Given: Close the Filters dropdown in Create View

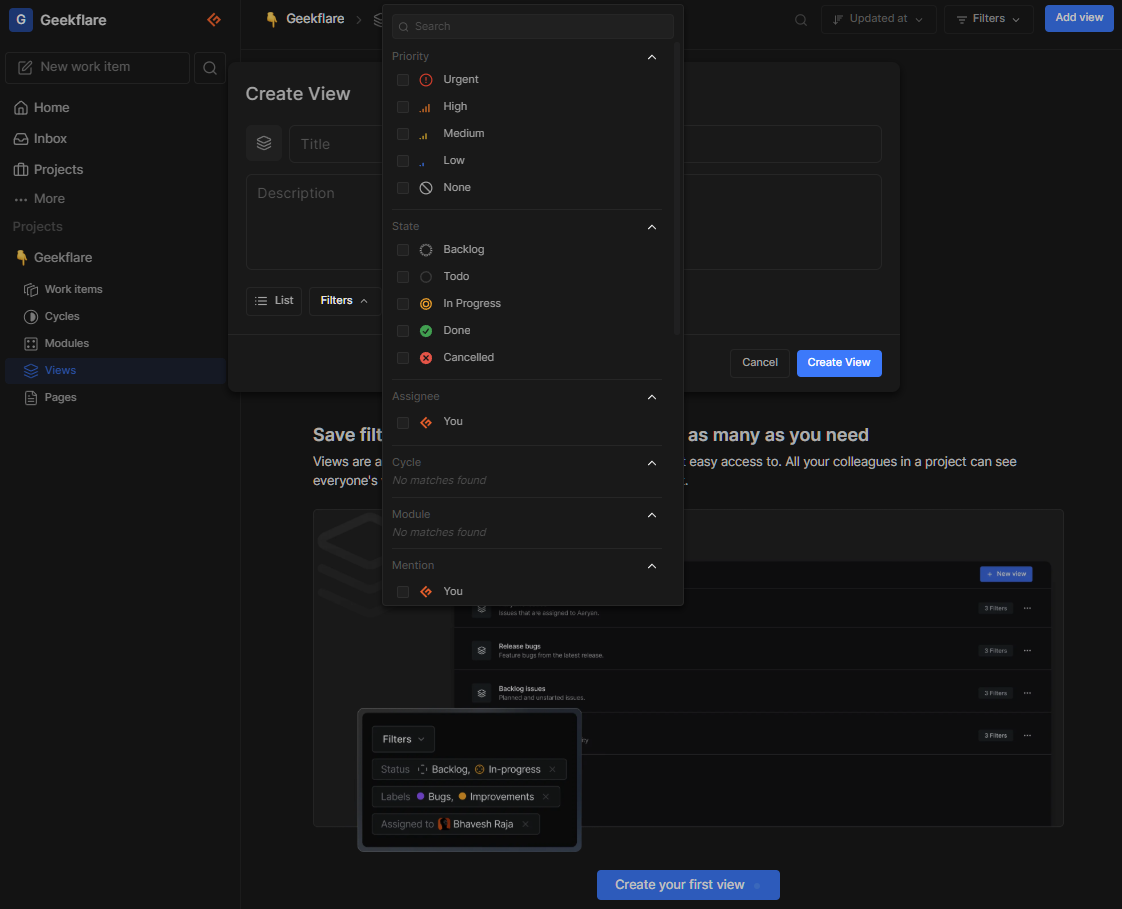Looking at the screenshot, I should click(344, 301).
